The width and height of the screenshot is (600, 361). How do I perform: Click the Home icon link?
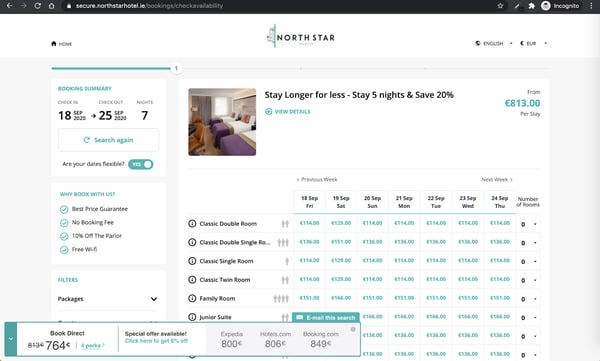pos(54,44)
